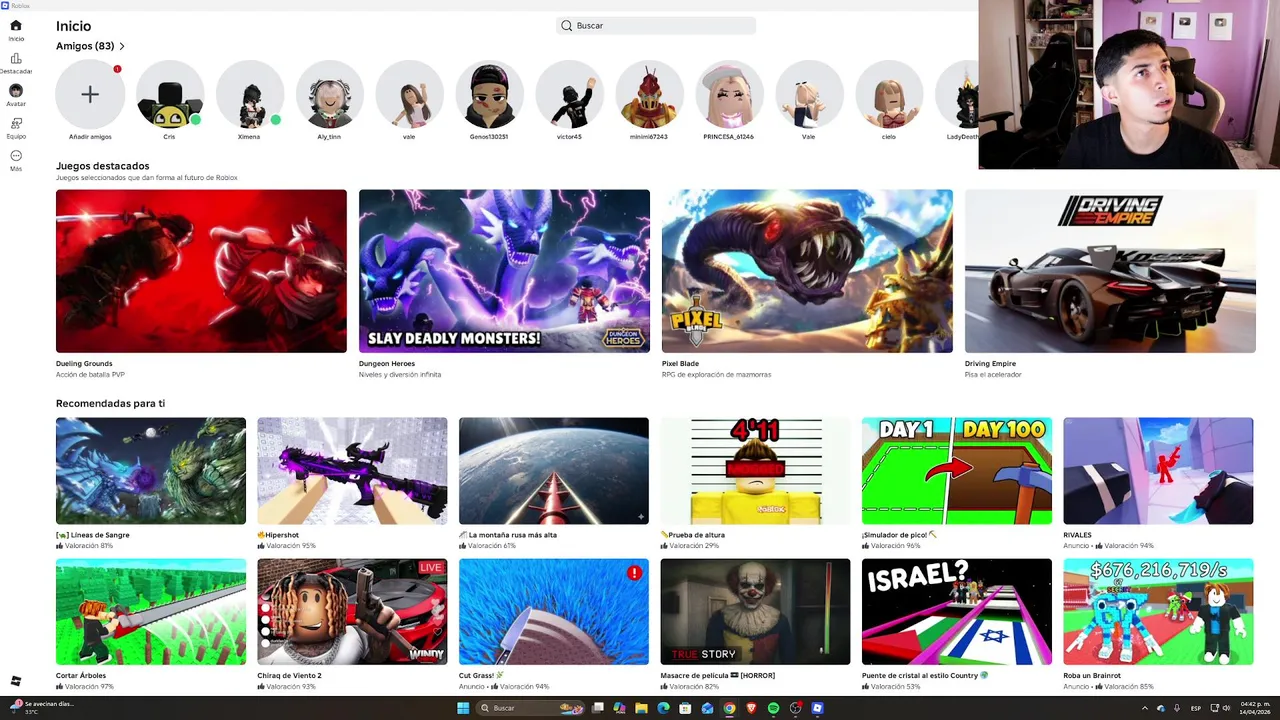Click the Añadir amigos label
The image size is (1280, 720).
[x=90, y=137]
